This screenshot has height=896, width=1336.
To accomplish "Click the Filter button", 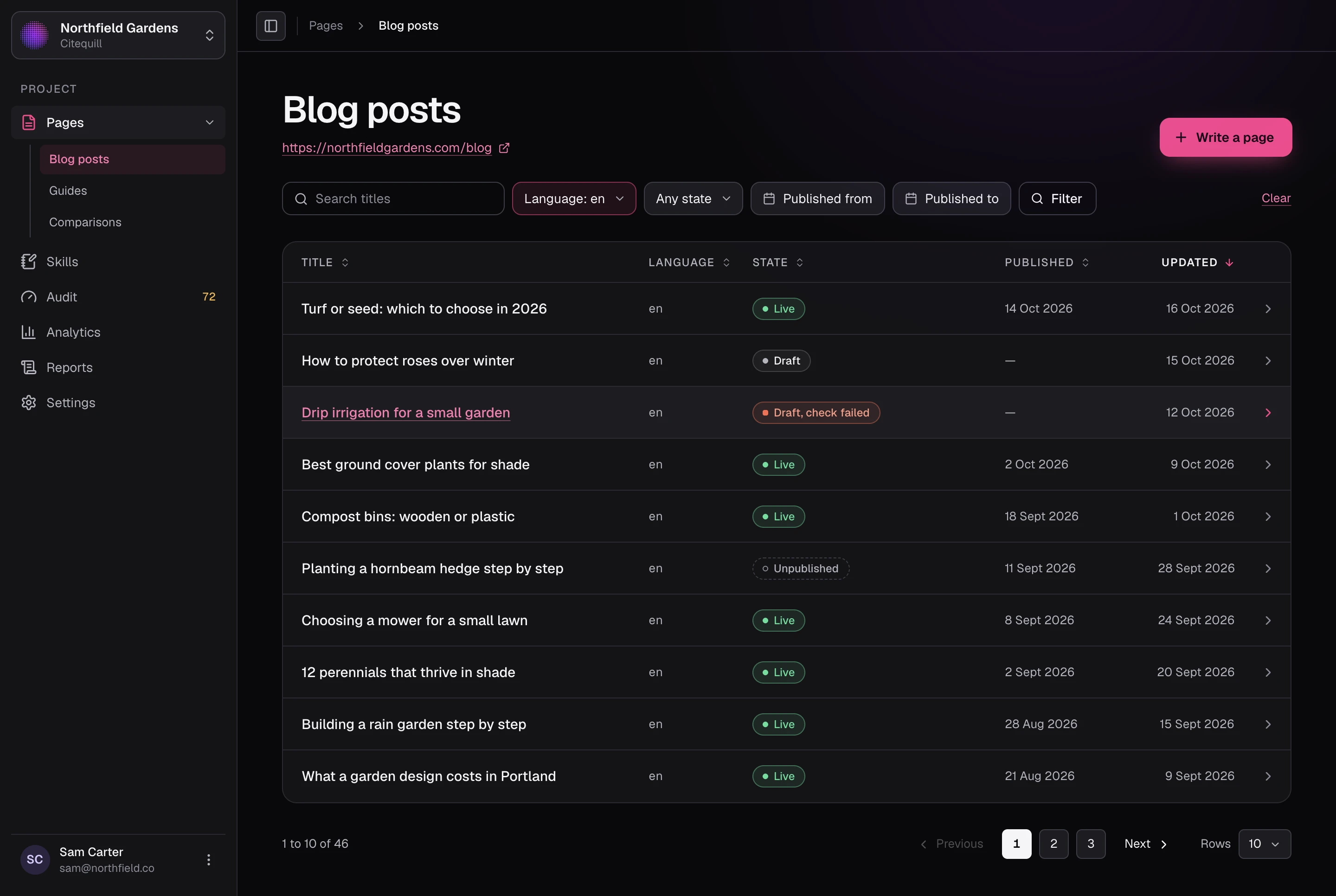I will 1057,199.
